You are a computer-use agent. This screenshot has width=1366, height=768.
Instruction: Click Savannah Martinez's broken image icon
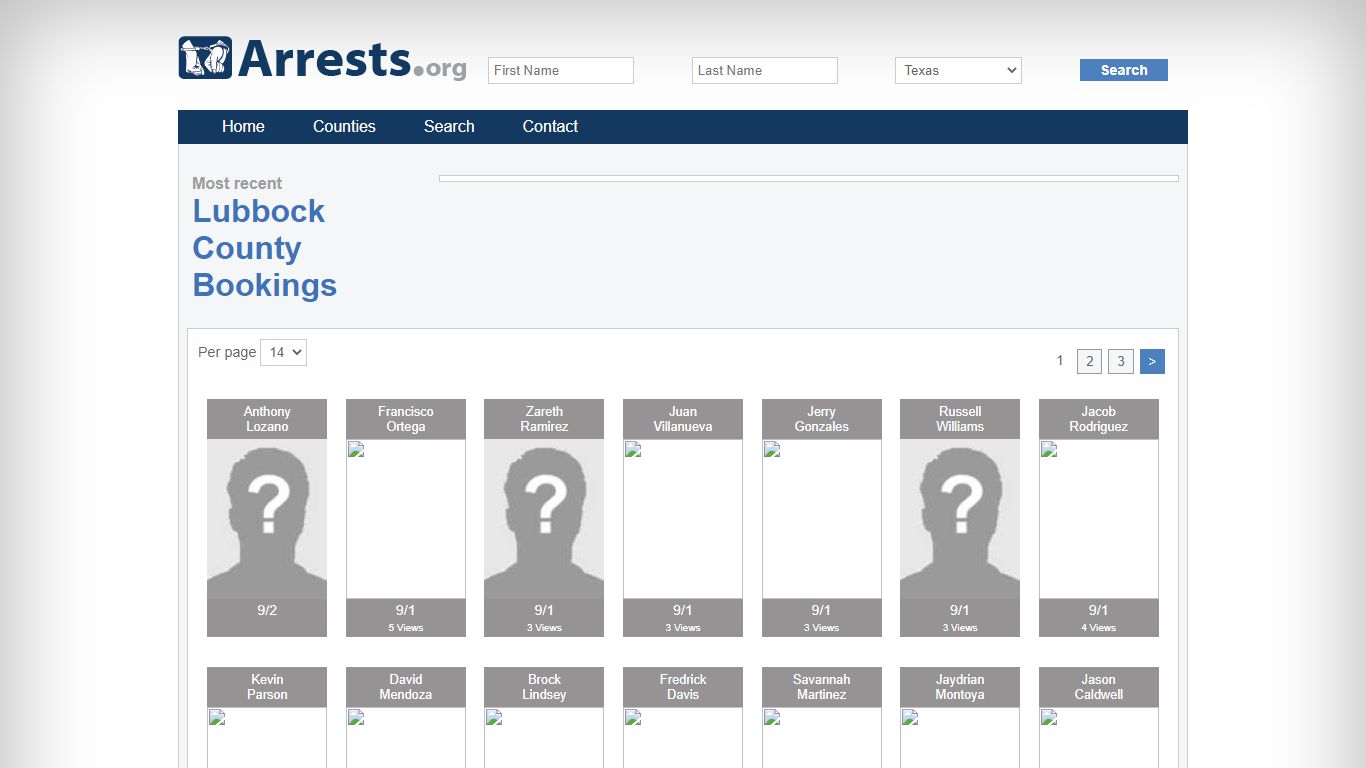[x=772, y=717]
